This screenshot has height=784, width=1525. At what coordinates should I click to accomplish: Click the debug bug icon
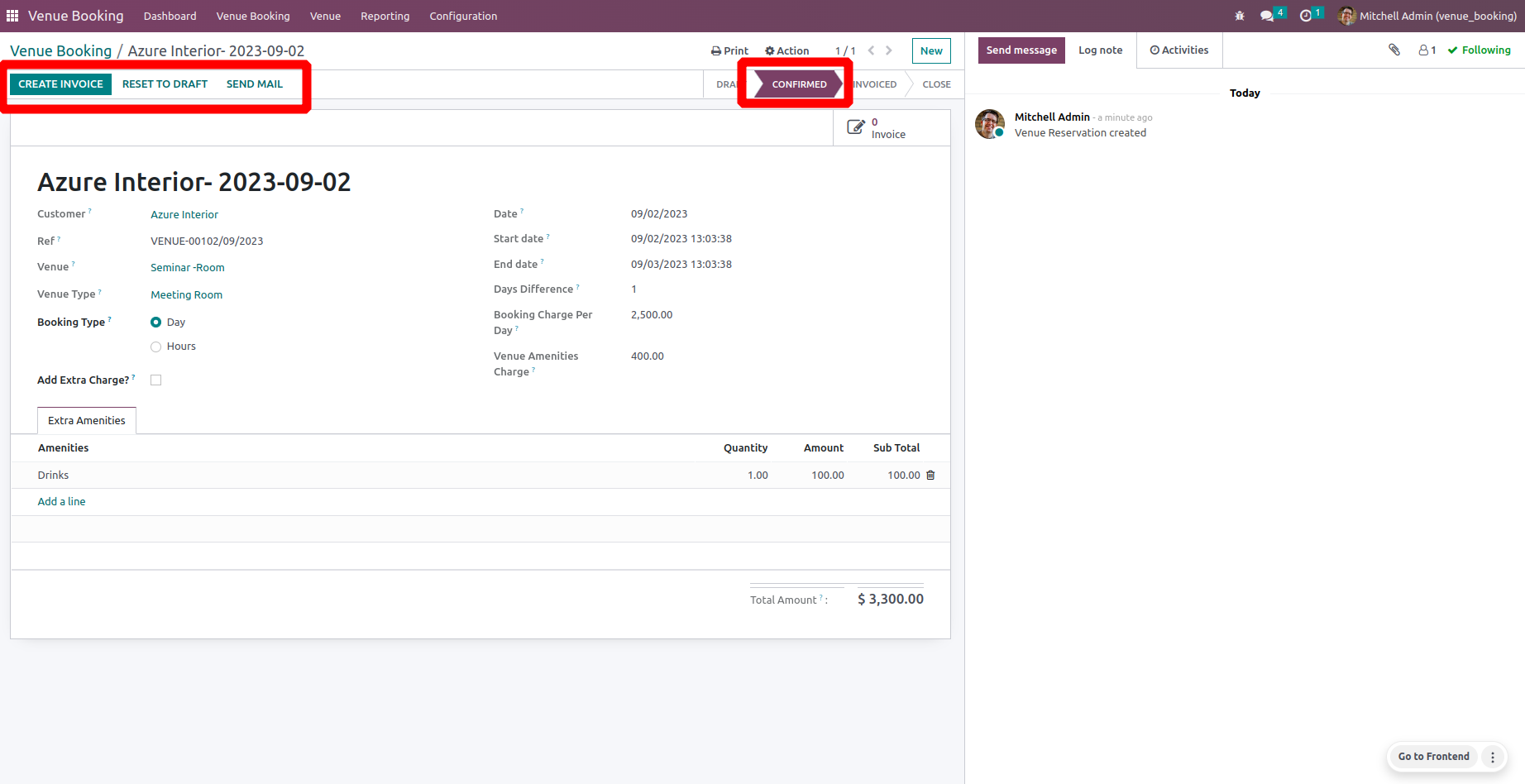point(1240,16)
